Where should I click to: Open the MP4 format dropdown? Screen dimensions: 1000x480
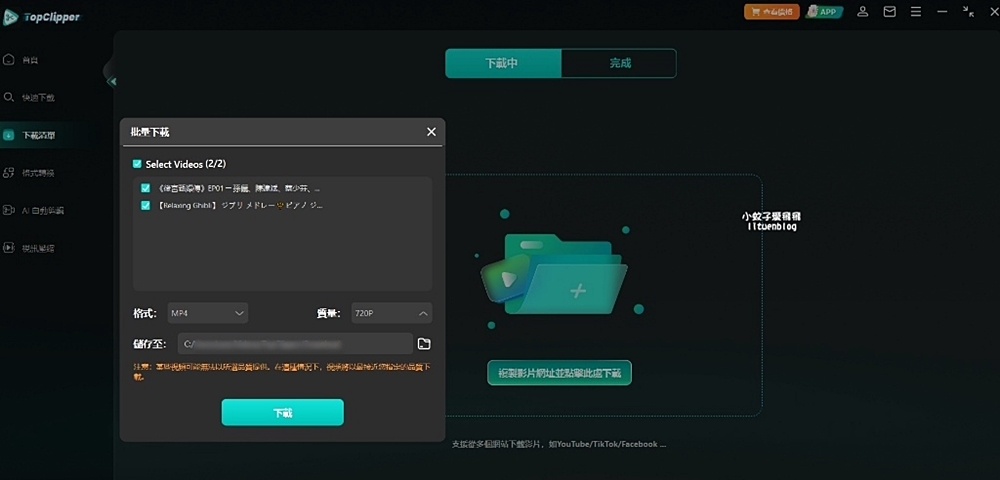coord(208,313)
